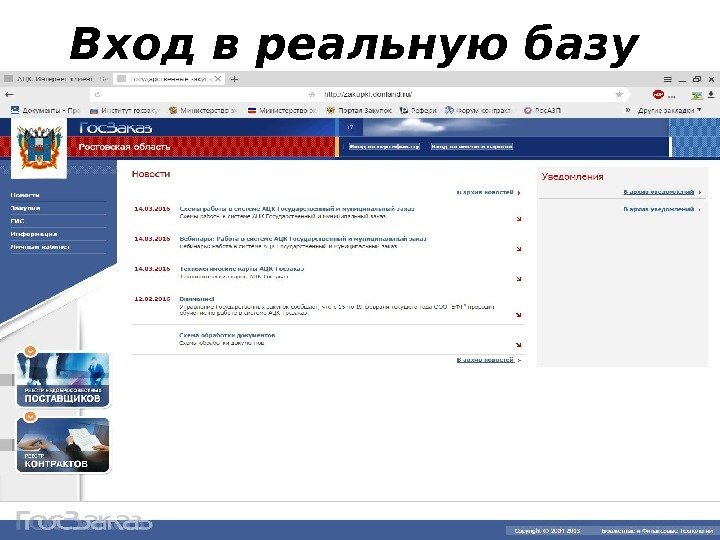The image size is (720, 540).
Task: Open the top В архив новостей link
Action: point(485,192)
